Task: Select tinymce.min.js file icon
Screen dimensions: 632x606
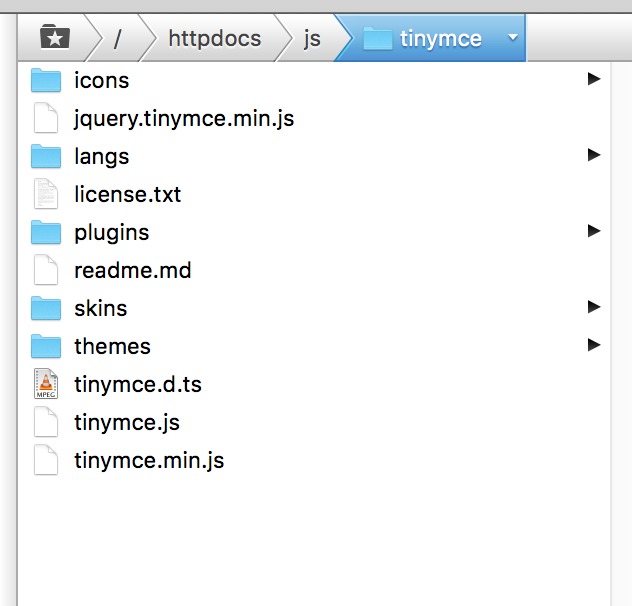Action: 46,460
